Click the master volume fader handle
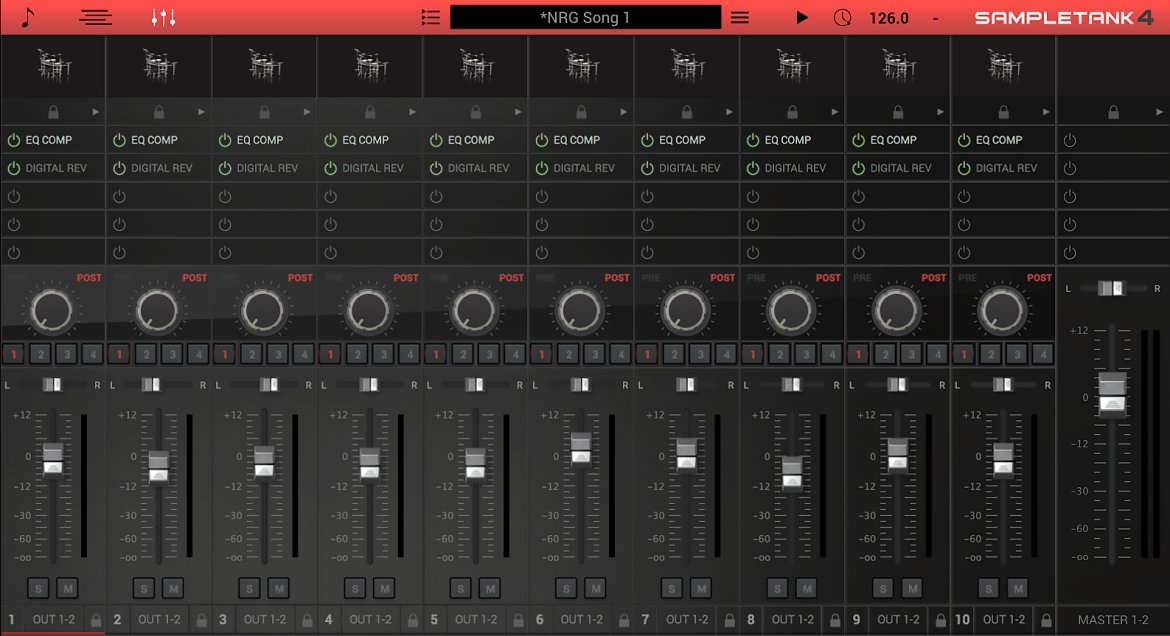1170x636 pixels. coord(1113,393)
